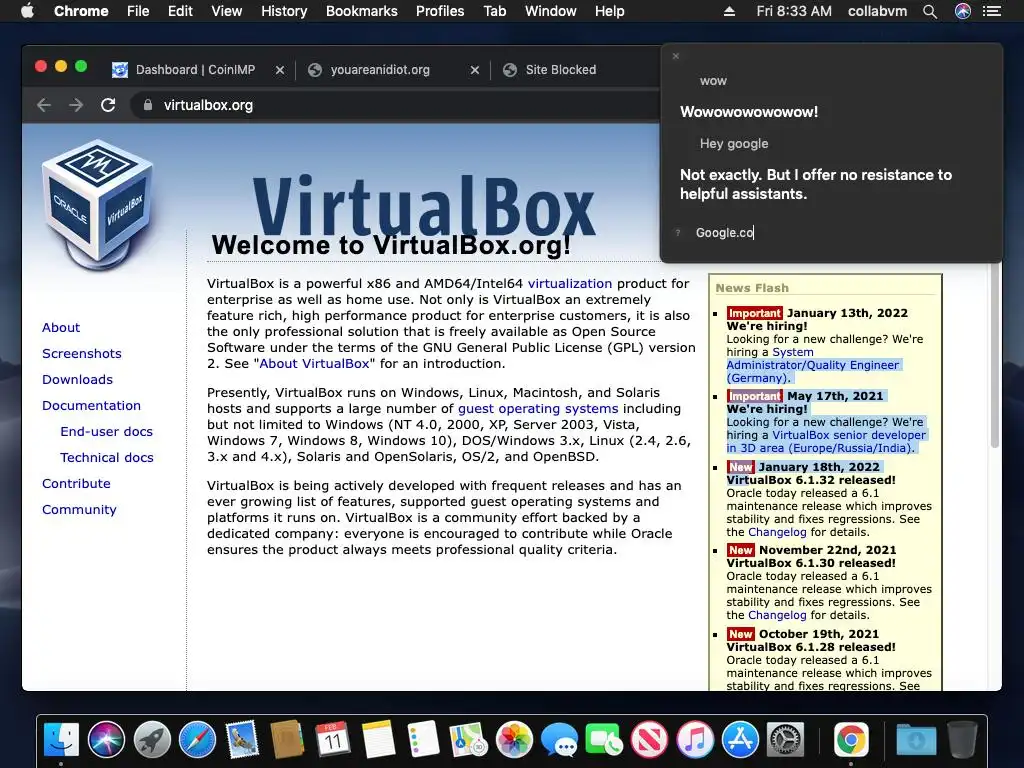Viewport: 1024px width, 768px height.
Task: Click the padlock site info icon
Action: tap(148, 105)
